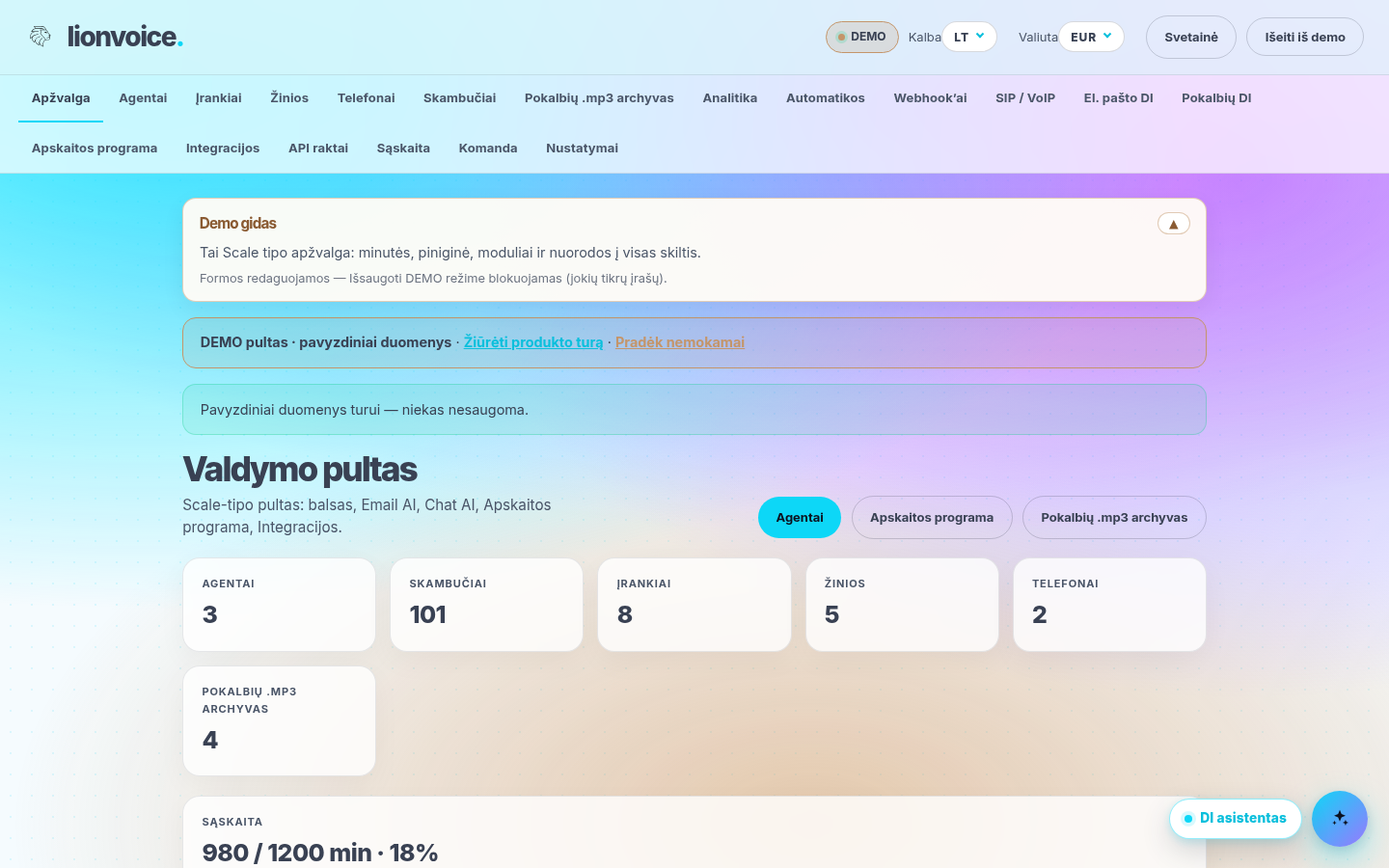1389x868 pixels.
Task: Open the Sąskaita tab
Action: pos(403,149)
